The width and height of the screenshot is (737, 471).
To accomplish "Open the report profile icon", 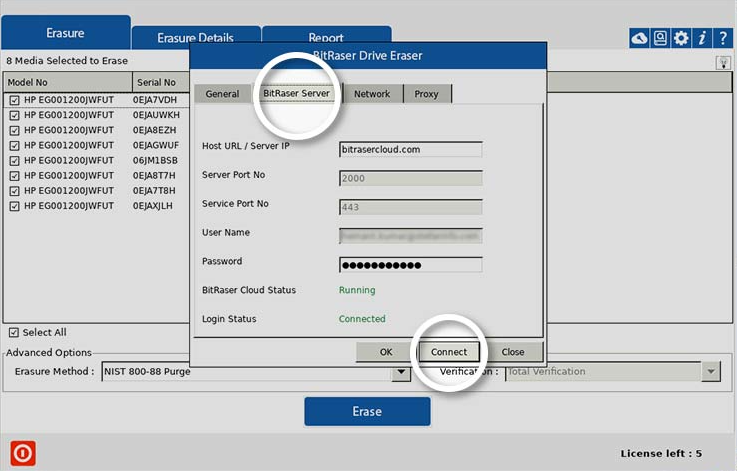I will coord(660,38).
